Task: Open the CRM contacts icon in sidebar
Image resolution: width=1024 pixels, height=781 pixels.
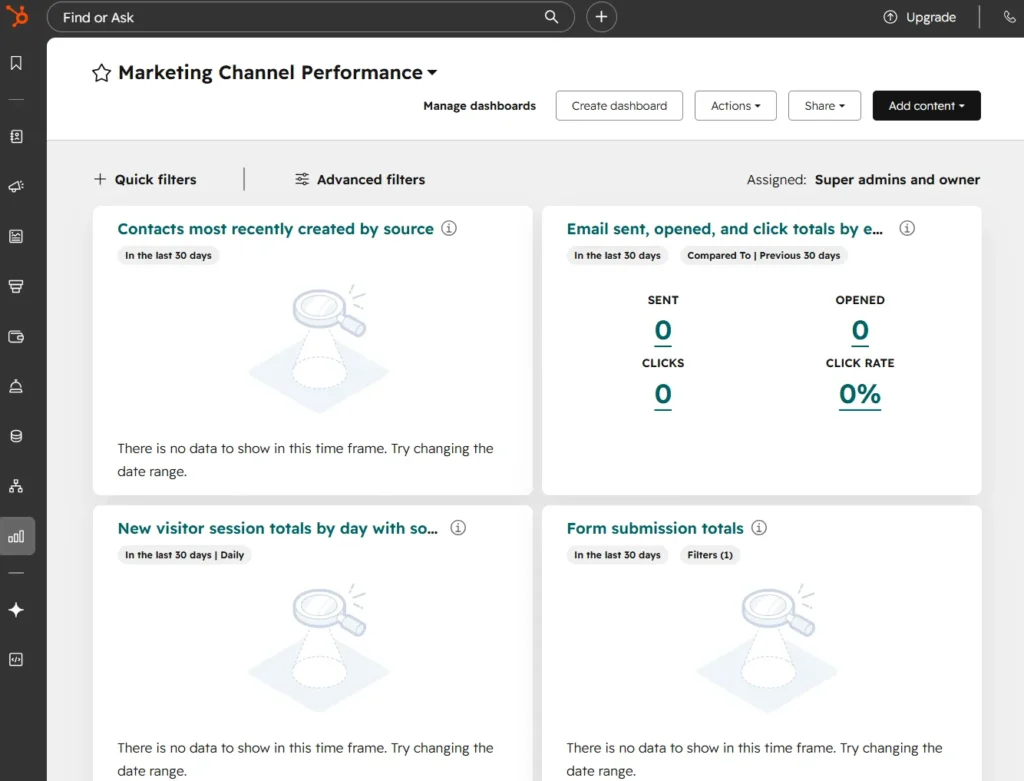Action: (x=16, y=136)
